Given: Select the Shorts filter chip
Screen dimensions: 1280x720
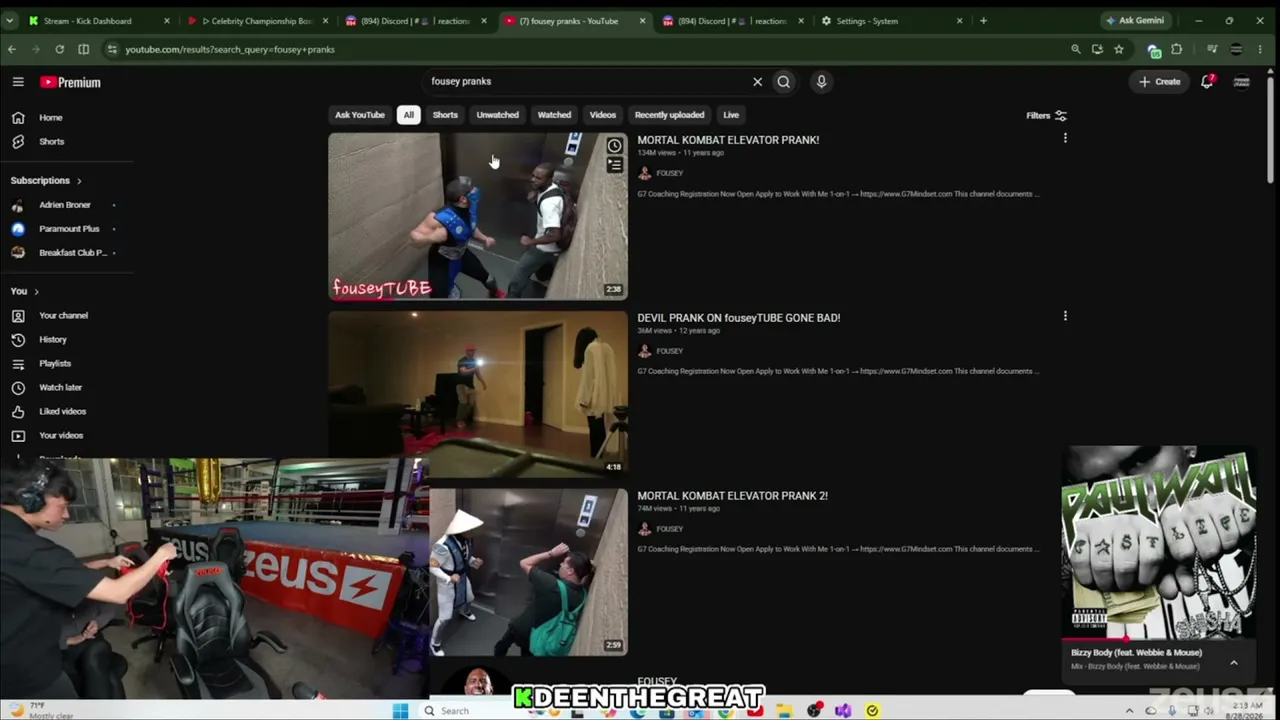Looking at the screenshot, I should click(445, 115).
